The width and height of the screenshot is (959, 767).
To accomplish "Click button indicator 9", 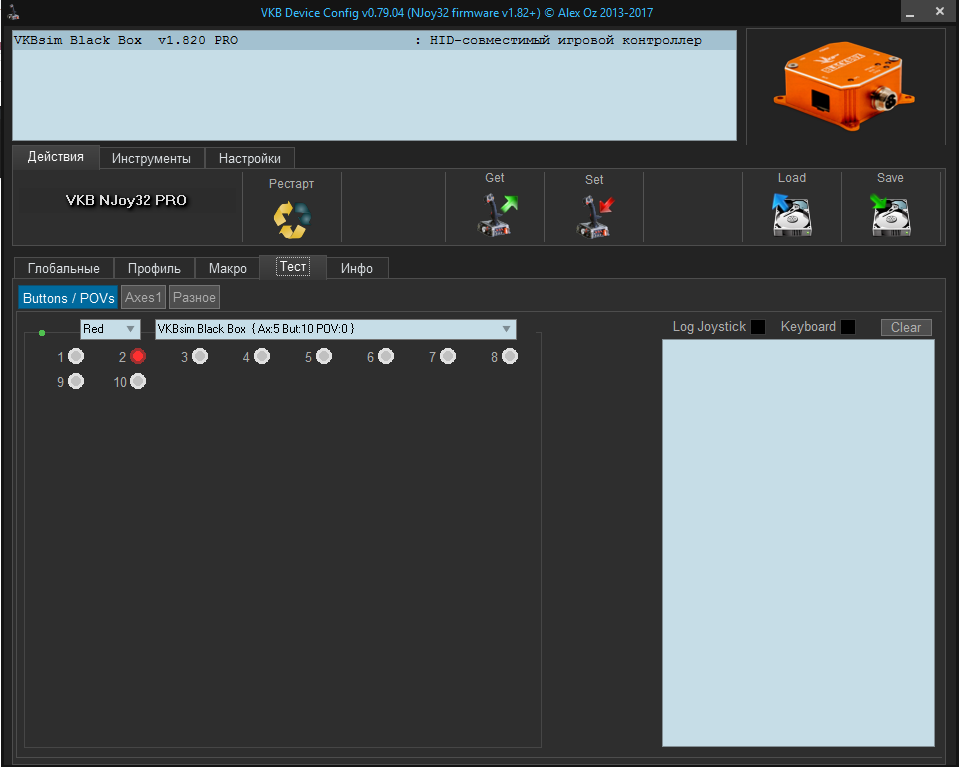I will pos(76,381).
